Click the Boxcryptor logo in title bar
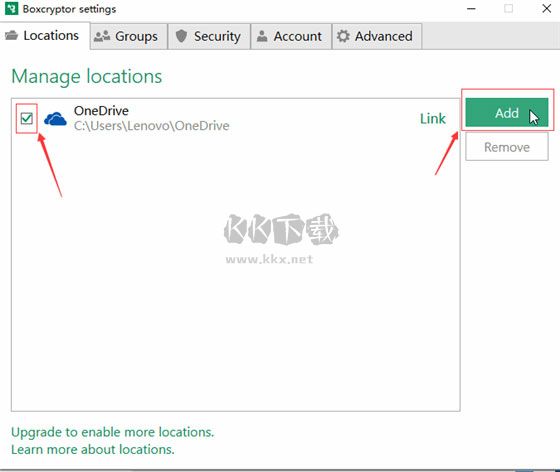Viewport: 560px width, 472px height. pyautogui.click(x=11, y=9)
